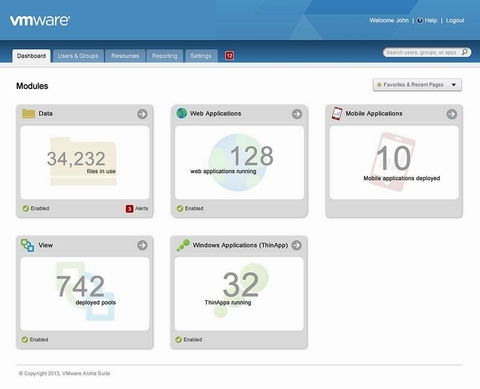Open the View module arrow icon
Viewport: 480px width, 389px height.
pos(142,245)
